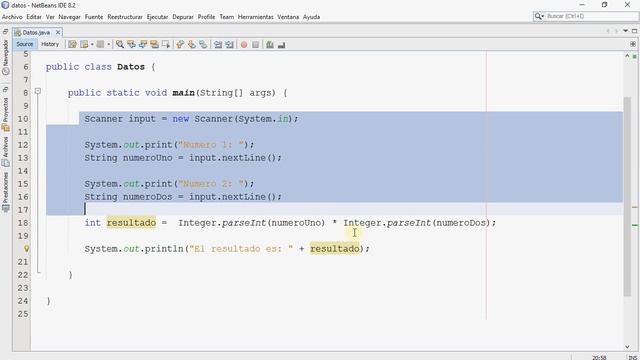Click the lightbulb hint on line 20

[26, 248]
